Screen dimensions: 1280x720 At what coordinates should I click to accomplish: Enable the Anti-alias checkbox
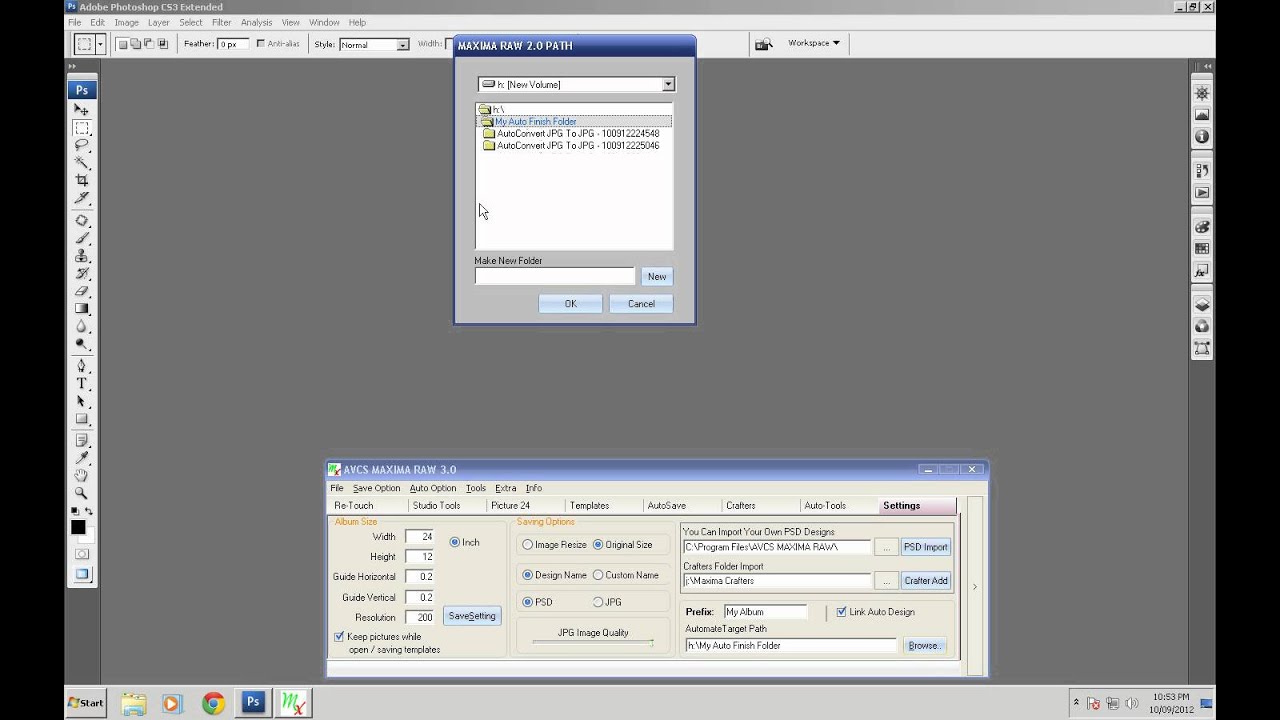tap(261, 44)
